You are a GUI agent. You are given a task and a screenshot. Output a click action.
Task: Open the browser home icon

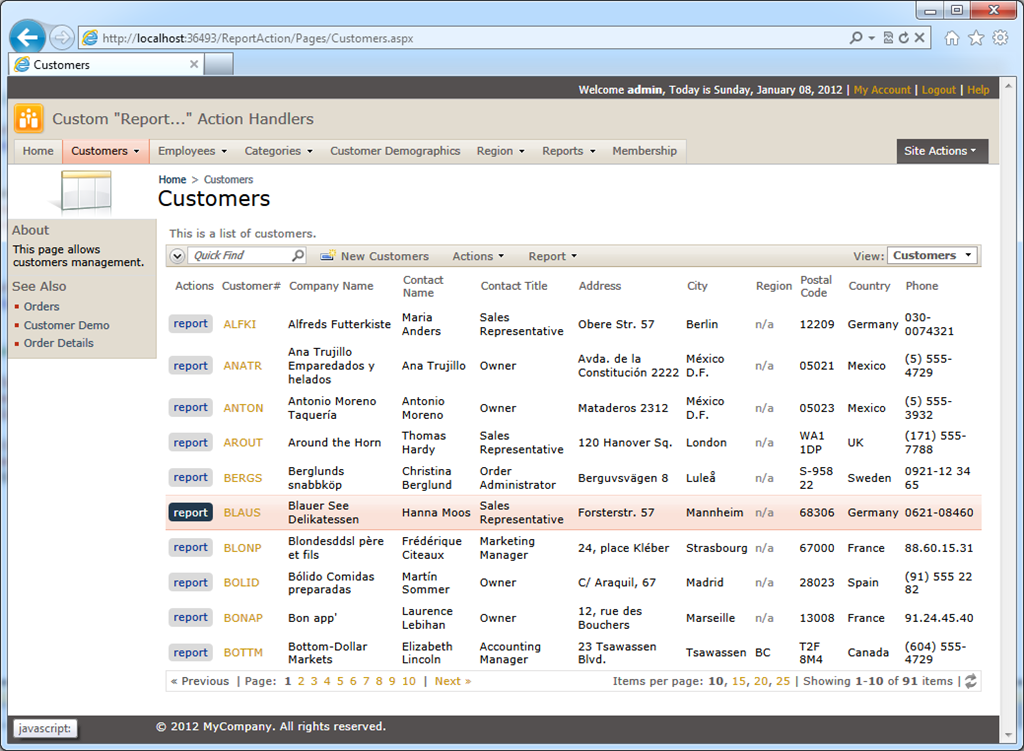pos(952,38)
